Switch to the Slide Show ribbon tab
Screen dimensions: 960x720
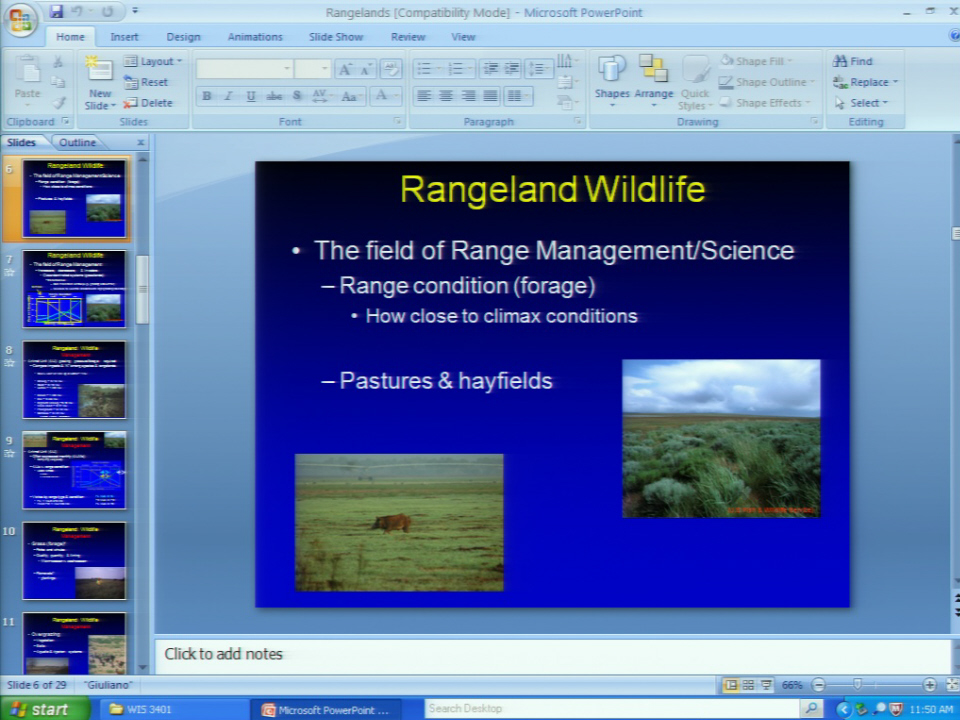click(336, 37)
